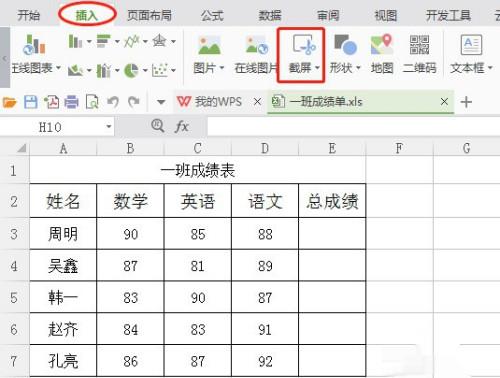Viewport: 500px width, 378px height.
Task: Click the Undo arrow icon
Action: pos(113,102)
